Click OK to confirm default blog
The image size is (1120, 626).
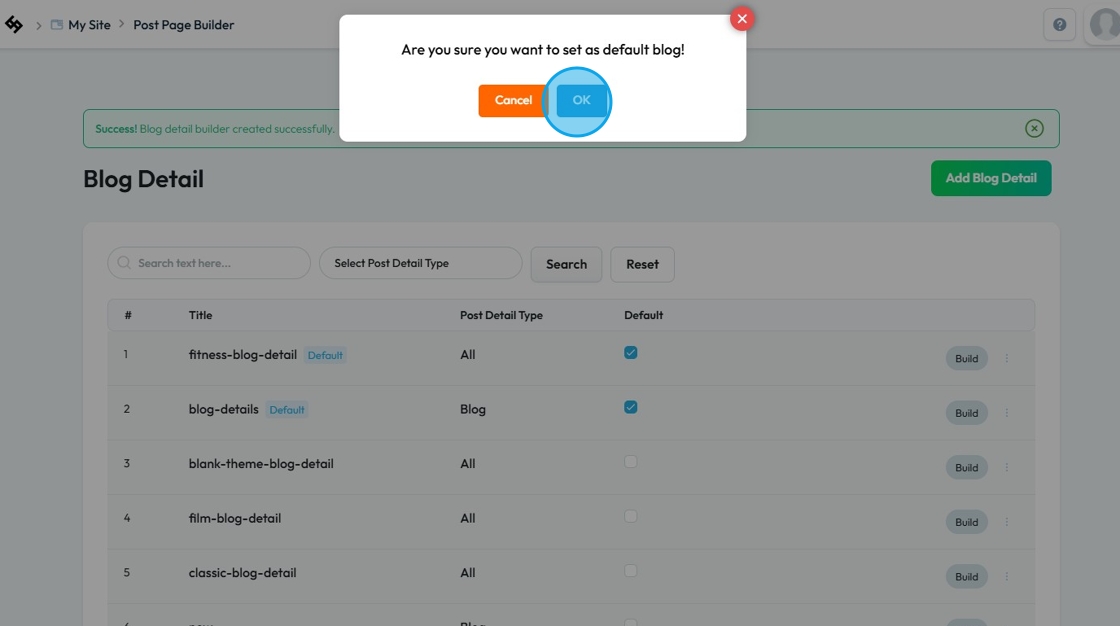(581, 100)
